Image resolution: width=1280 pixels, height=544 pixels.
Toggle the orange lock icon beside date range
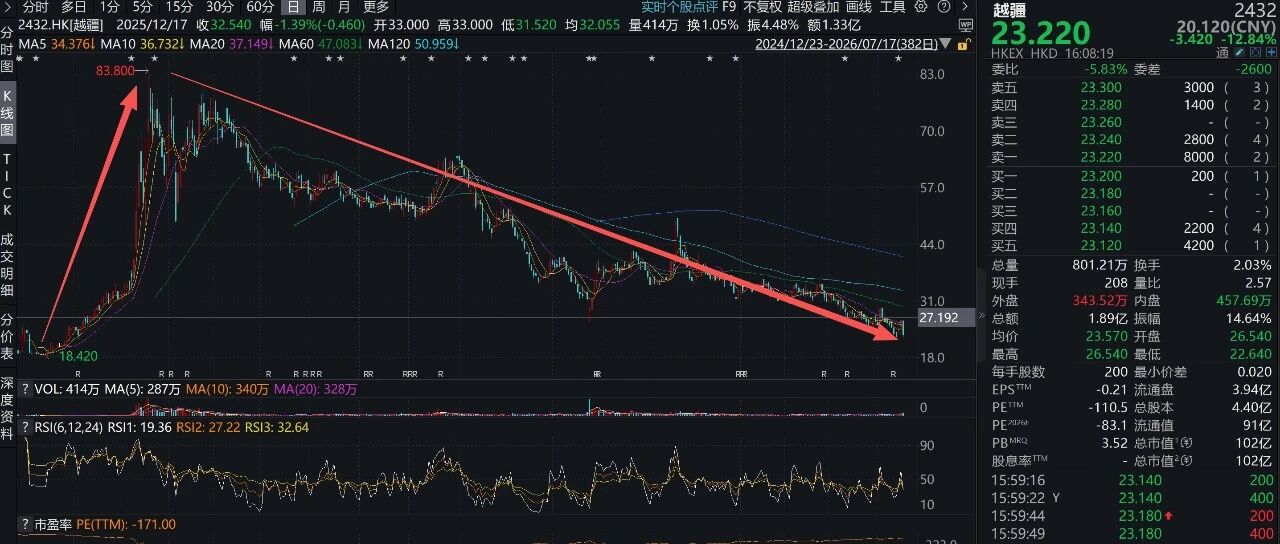pos(963,44)
